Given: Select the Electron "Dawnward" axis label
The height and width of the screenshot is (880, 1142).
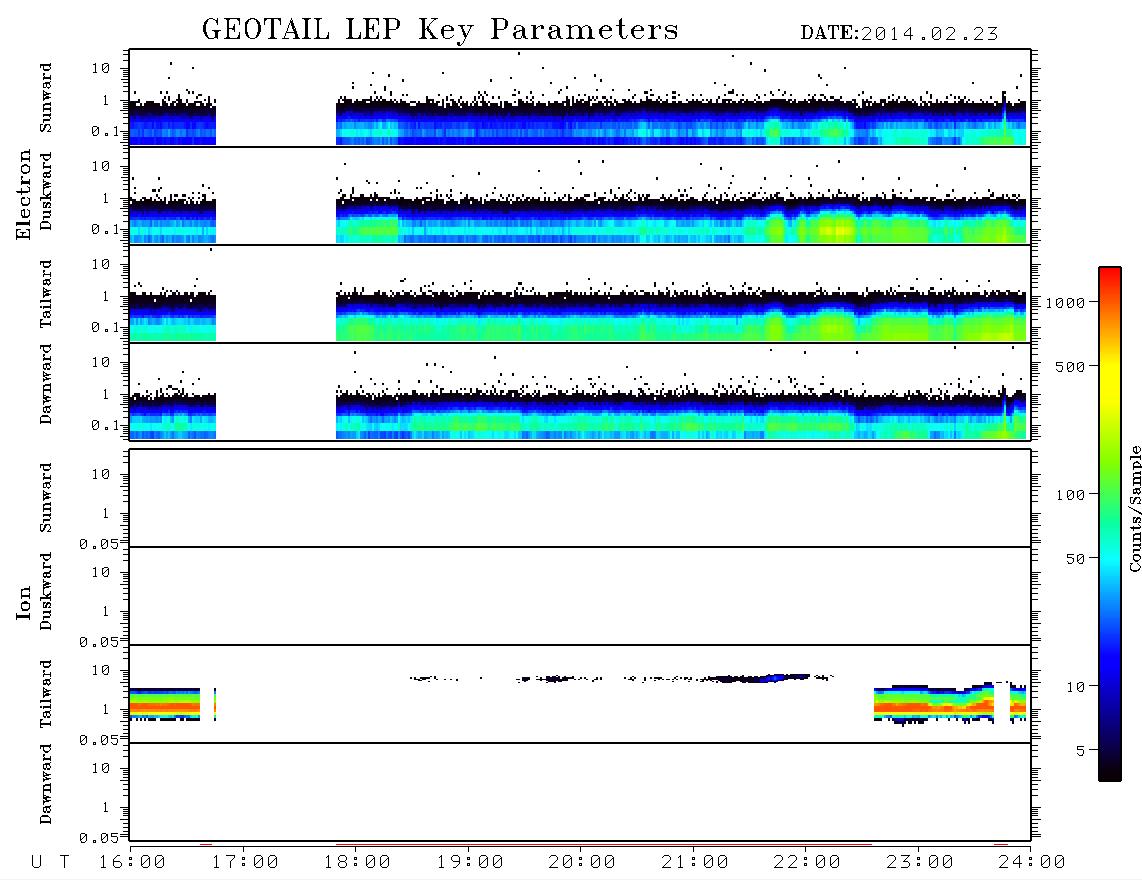Looking at the screenshot, I should click(x=46, y=385).
